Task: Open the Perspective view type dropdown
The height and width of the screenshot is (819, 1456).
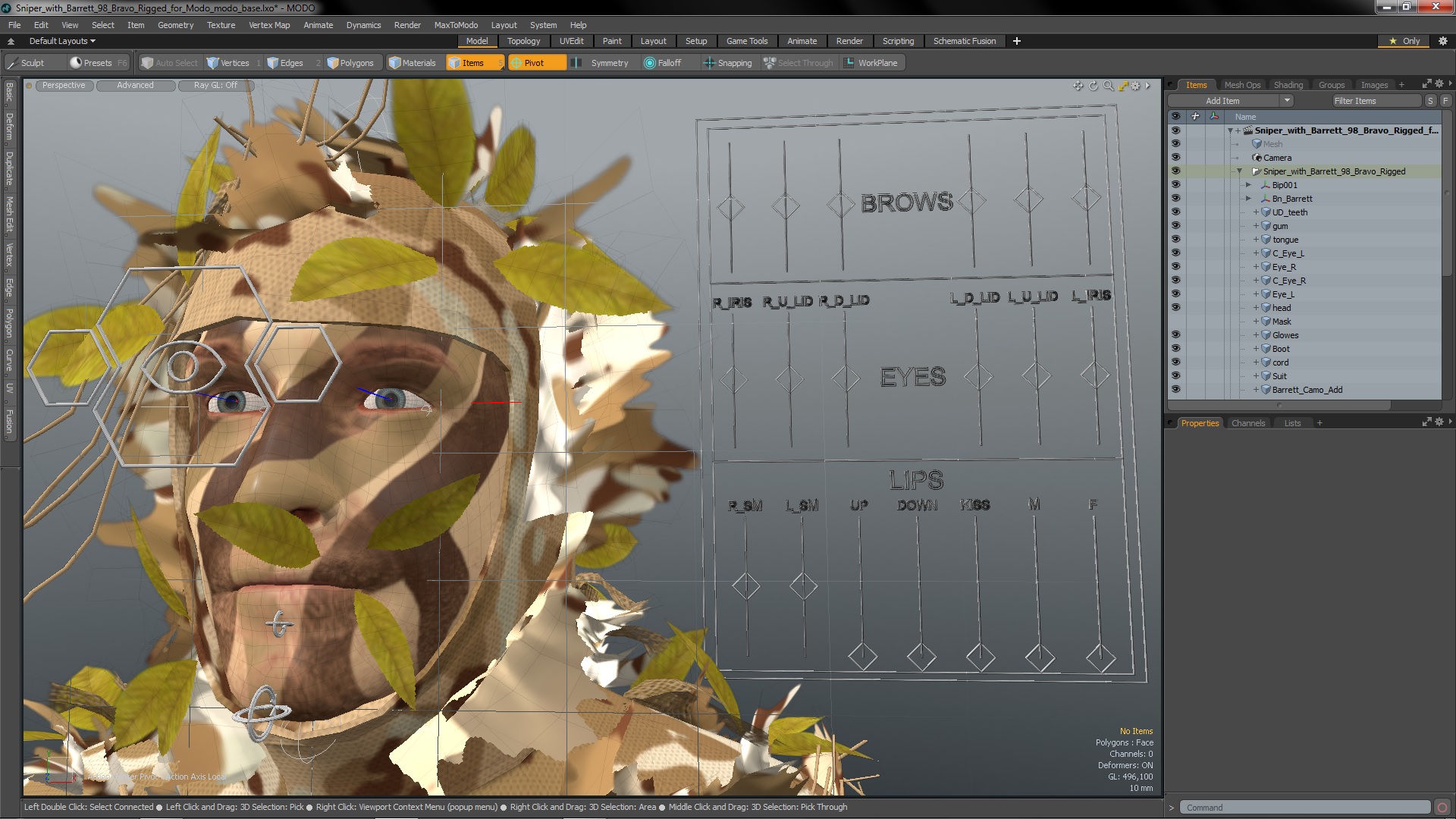Action: click(x=64, y=86)
